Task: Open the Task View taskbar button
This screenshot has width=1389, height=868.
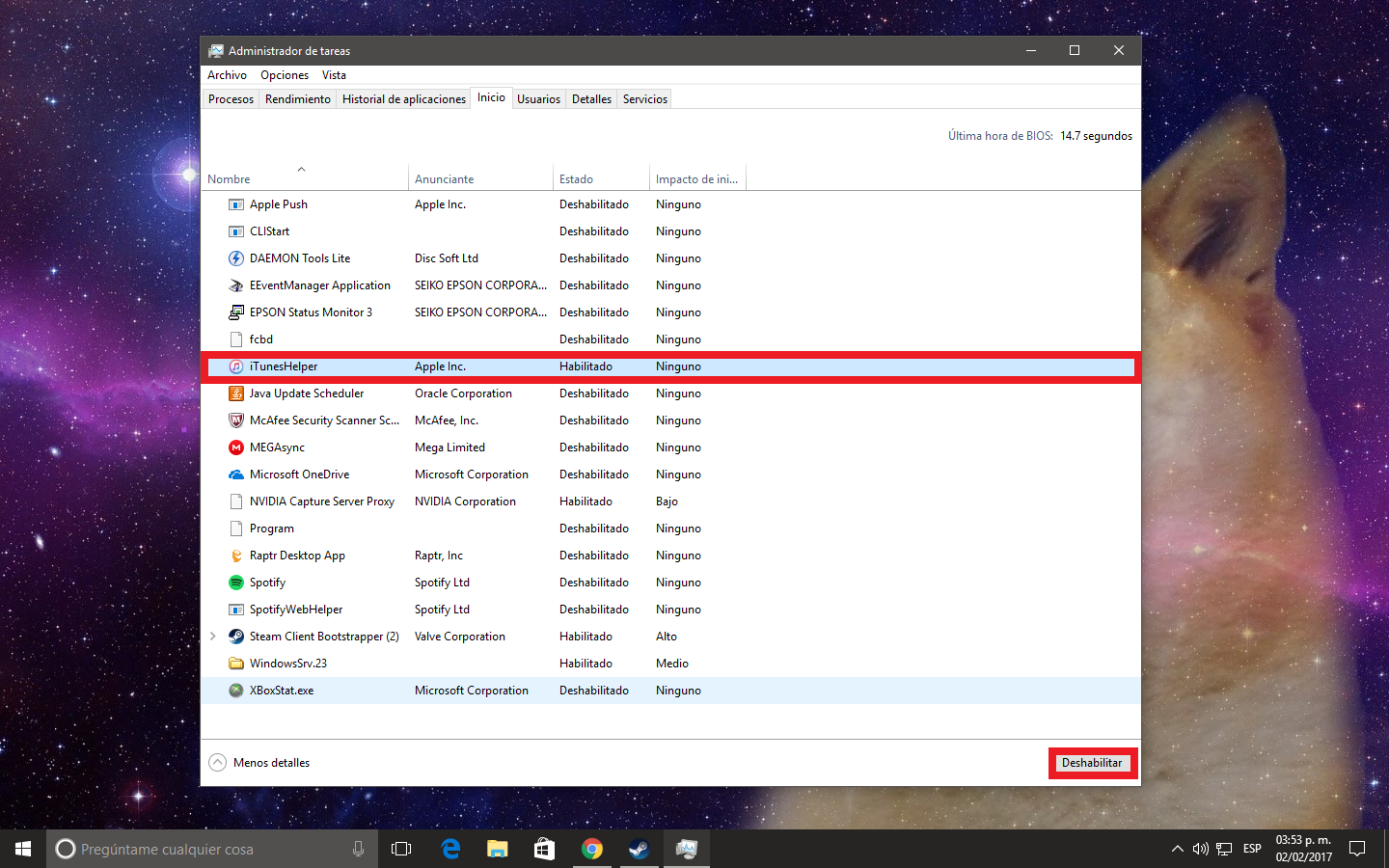Action: (x=401, y=849)
